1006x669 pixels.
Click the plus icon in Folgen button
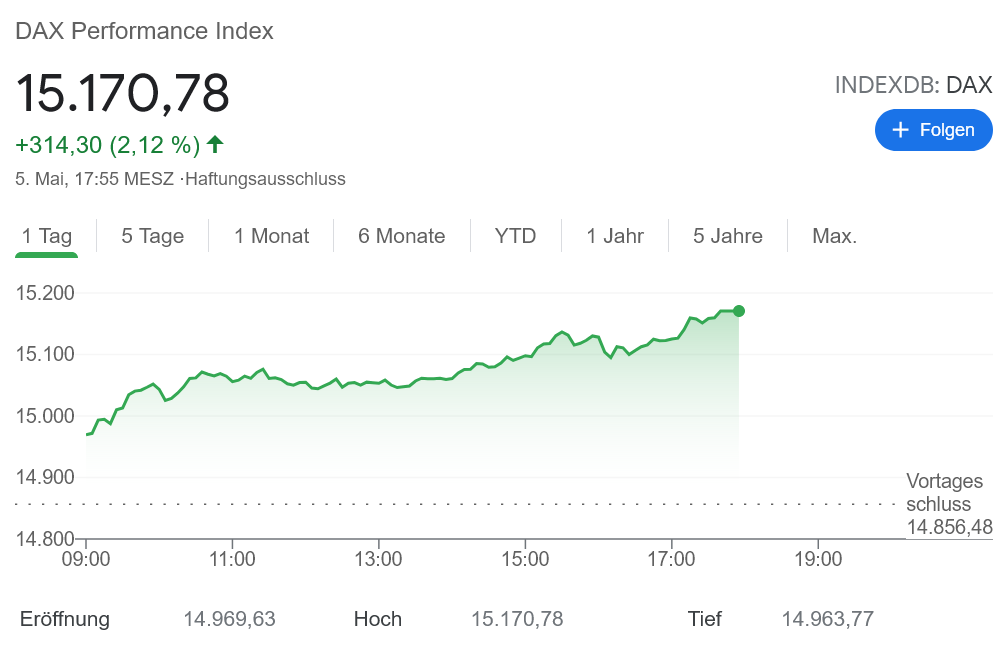(900, 130)
